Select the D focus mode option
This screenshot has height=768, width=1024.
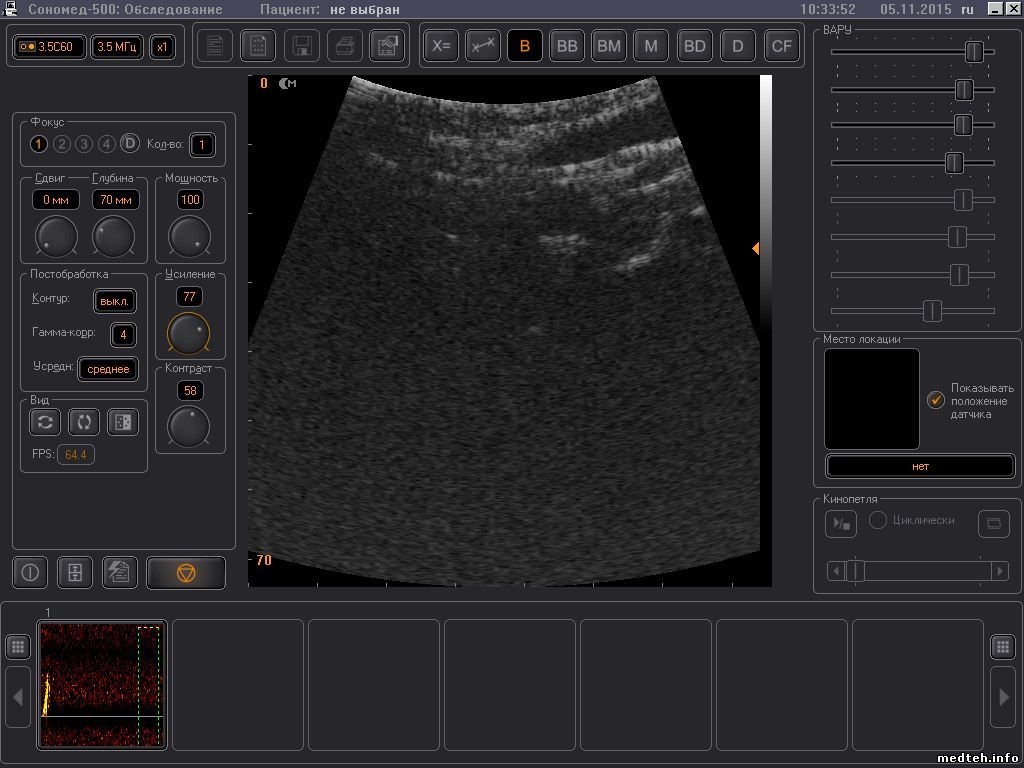(129, 144)
